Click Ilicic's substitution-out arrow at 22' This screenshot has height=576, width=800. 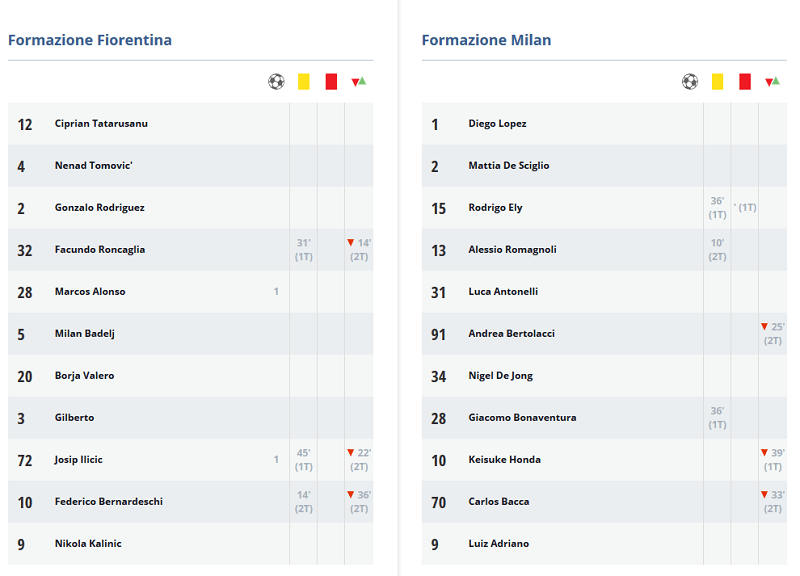[x=351, y=453]
